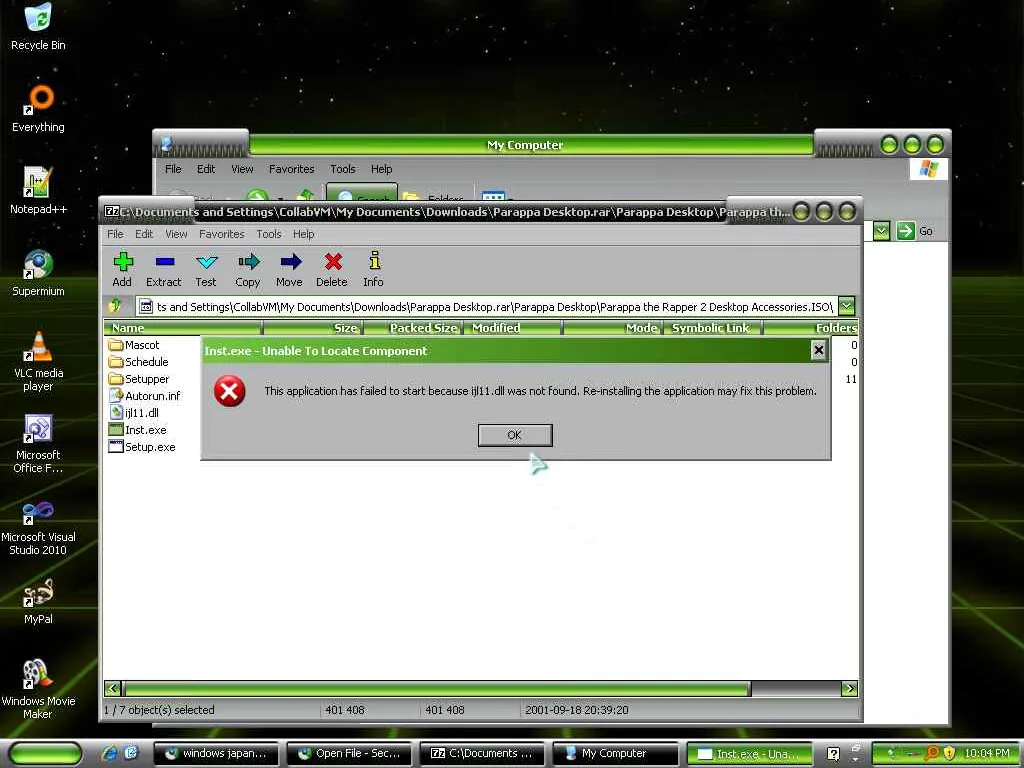Click the horizontal scrollbar right arrow
1024x768 pixels.
point(849,688)
